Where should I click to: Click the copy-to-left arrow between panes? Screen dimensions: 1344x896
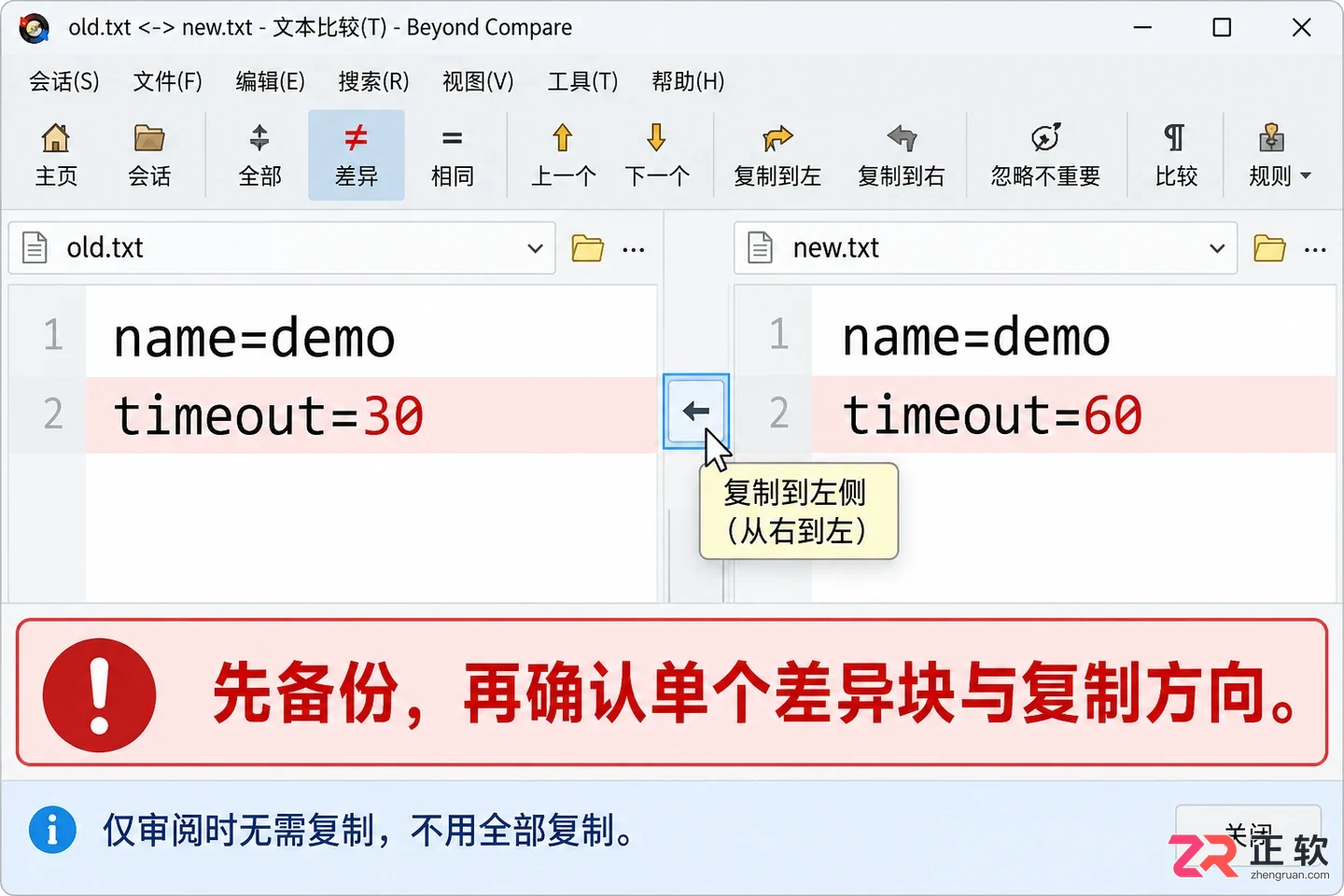pos(695,412)
